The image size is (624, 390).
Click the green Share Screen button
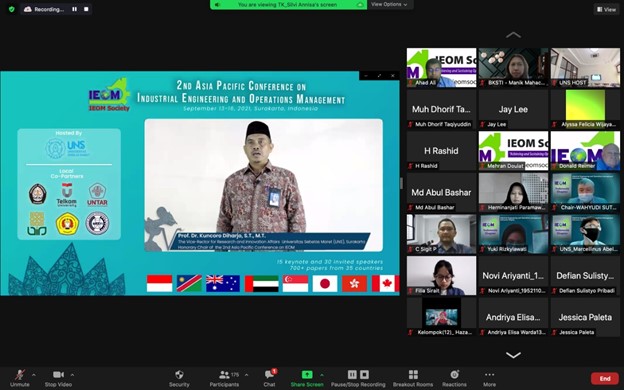click(307, 378)
